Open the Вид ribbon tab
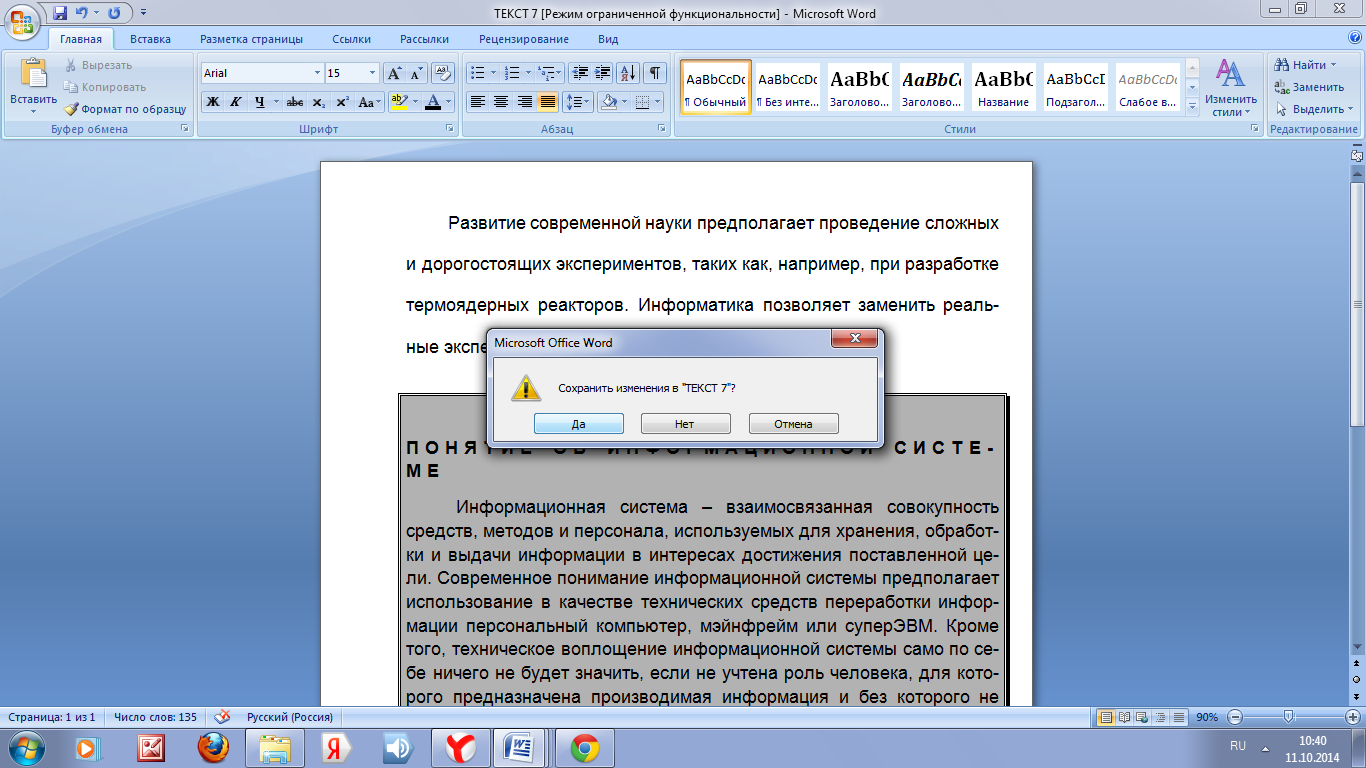This screenshot has width=1366, height=768. pos(608,39)
